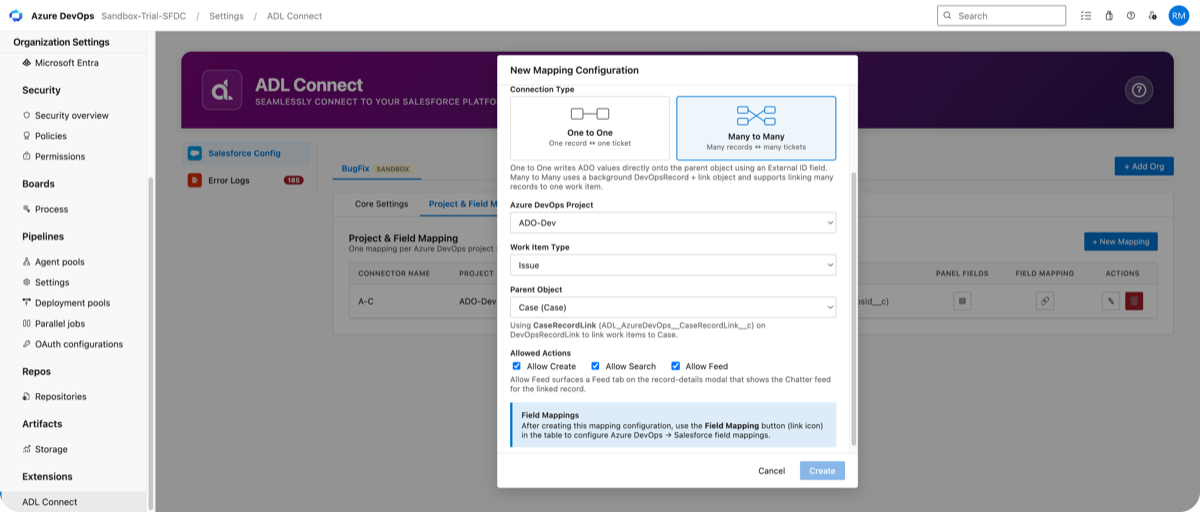Select the One to One connection type
The image size is (1200, 512).
[590, 128]
